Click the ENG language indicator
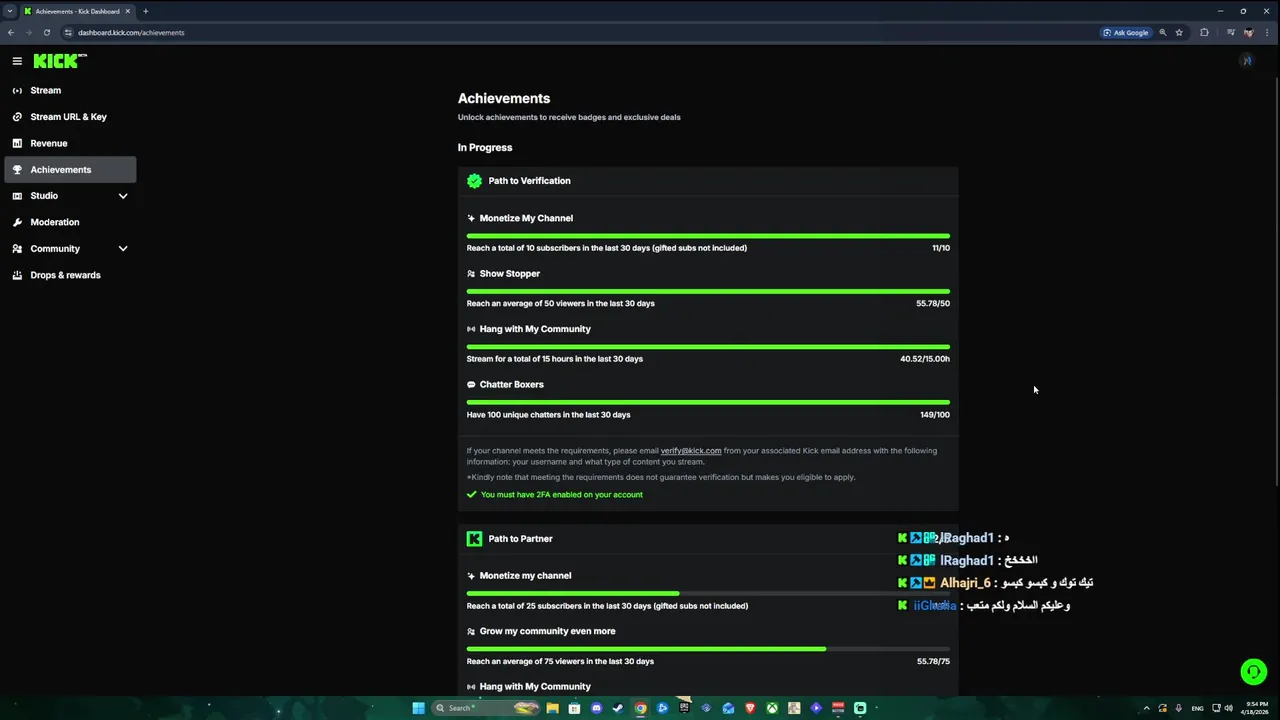The width and height of the screenshot is (1280, 720). click(x=1197, y=708)
